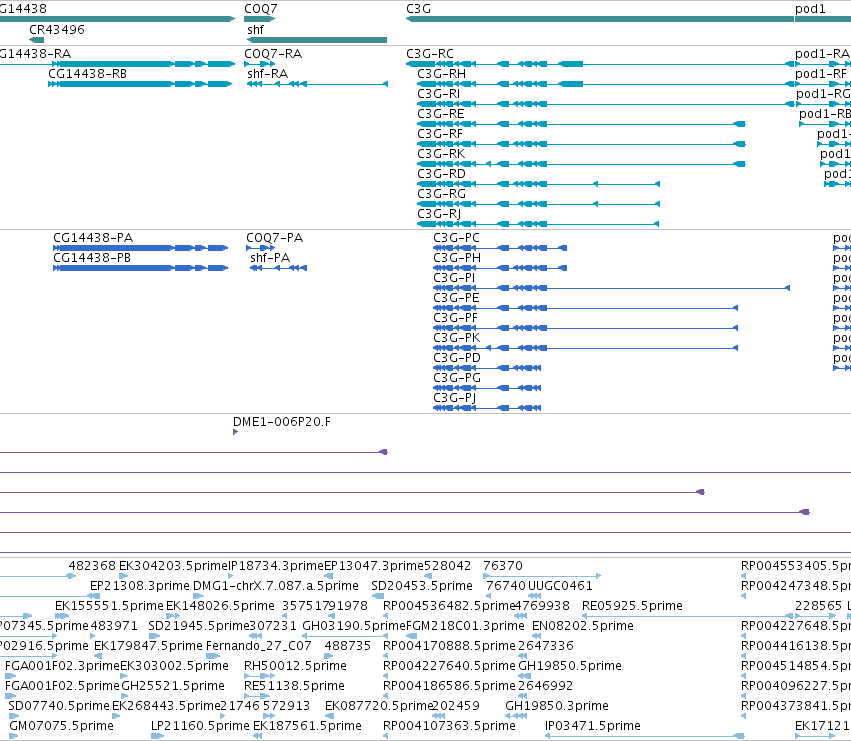Select EST label LP21160.5prime
851x741 pixels.
click(200, 726)
